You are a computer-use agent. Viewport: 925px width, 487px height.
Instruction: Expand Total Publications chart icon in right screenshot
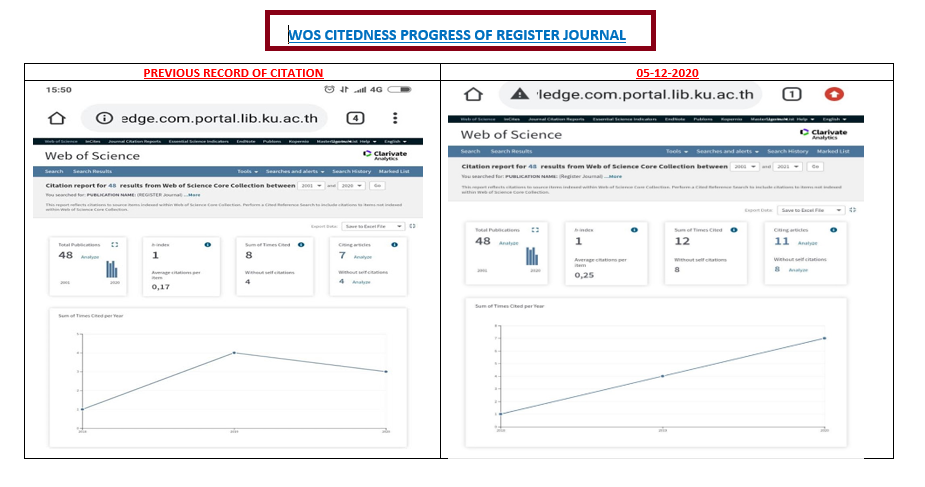(535, 230)
